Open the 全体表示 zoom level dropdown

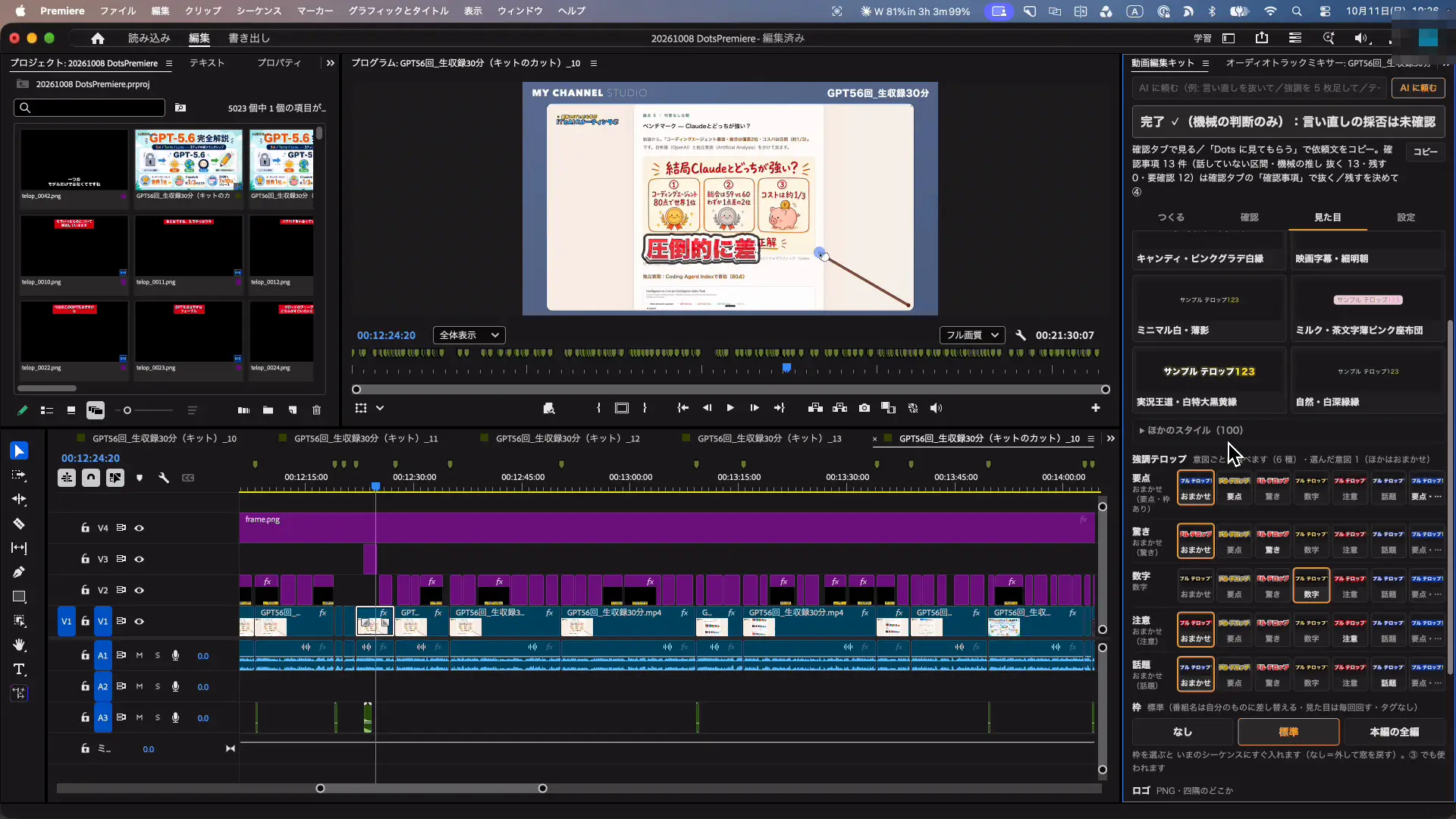[469, 335]
